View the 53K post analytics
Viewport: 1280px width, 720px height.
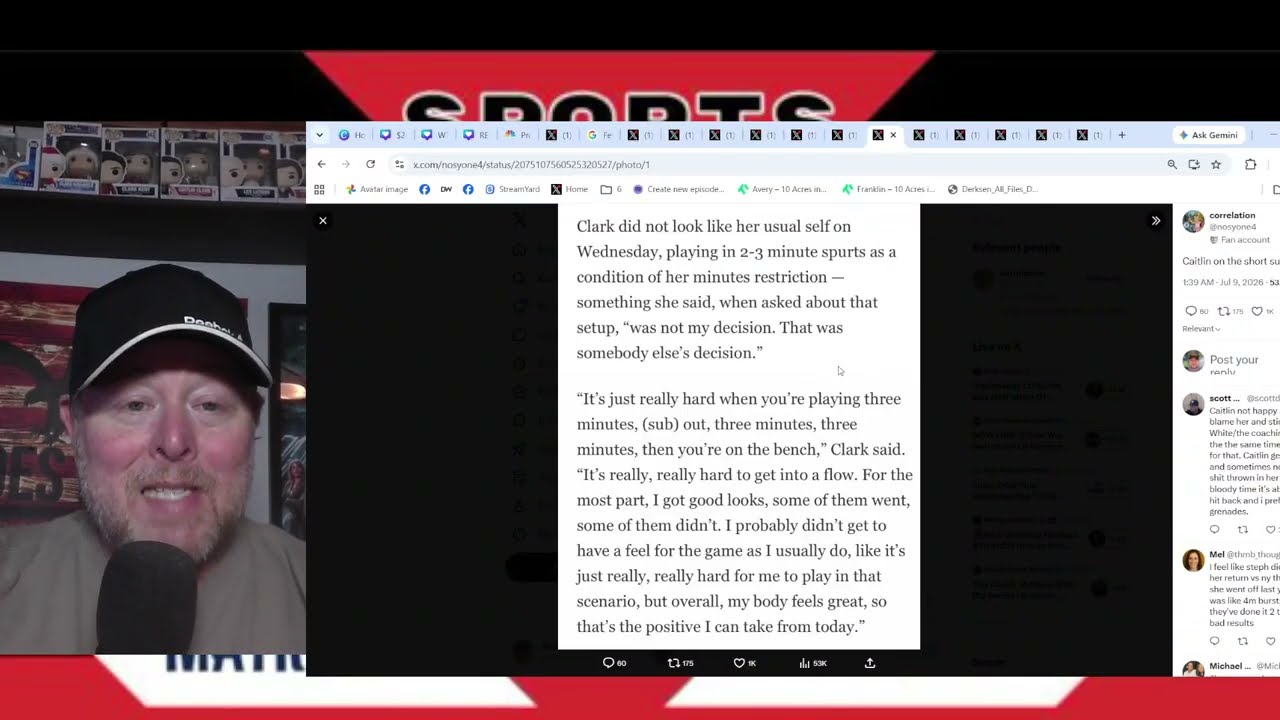point(812,663)
